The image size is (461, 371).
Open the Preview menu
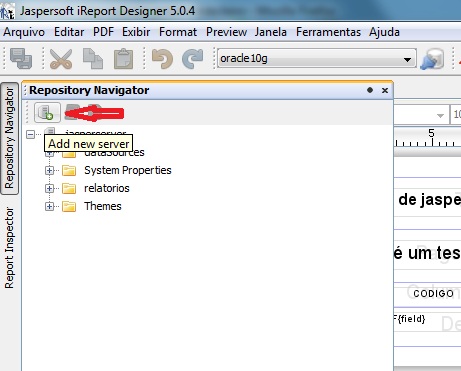pyautogui.click(x=226, y=32)
